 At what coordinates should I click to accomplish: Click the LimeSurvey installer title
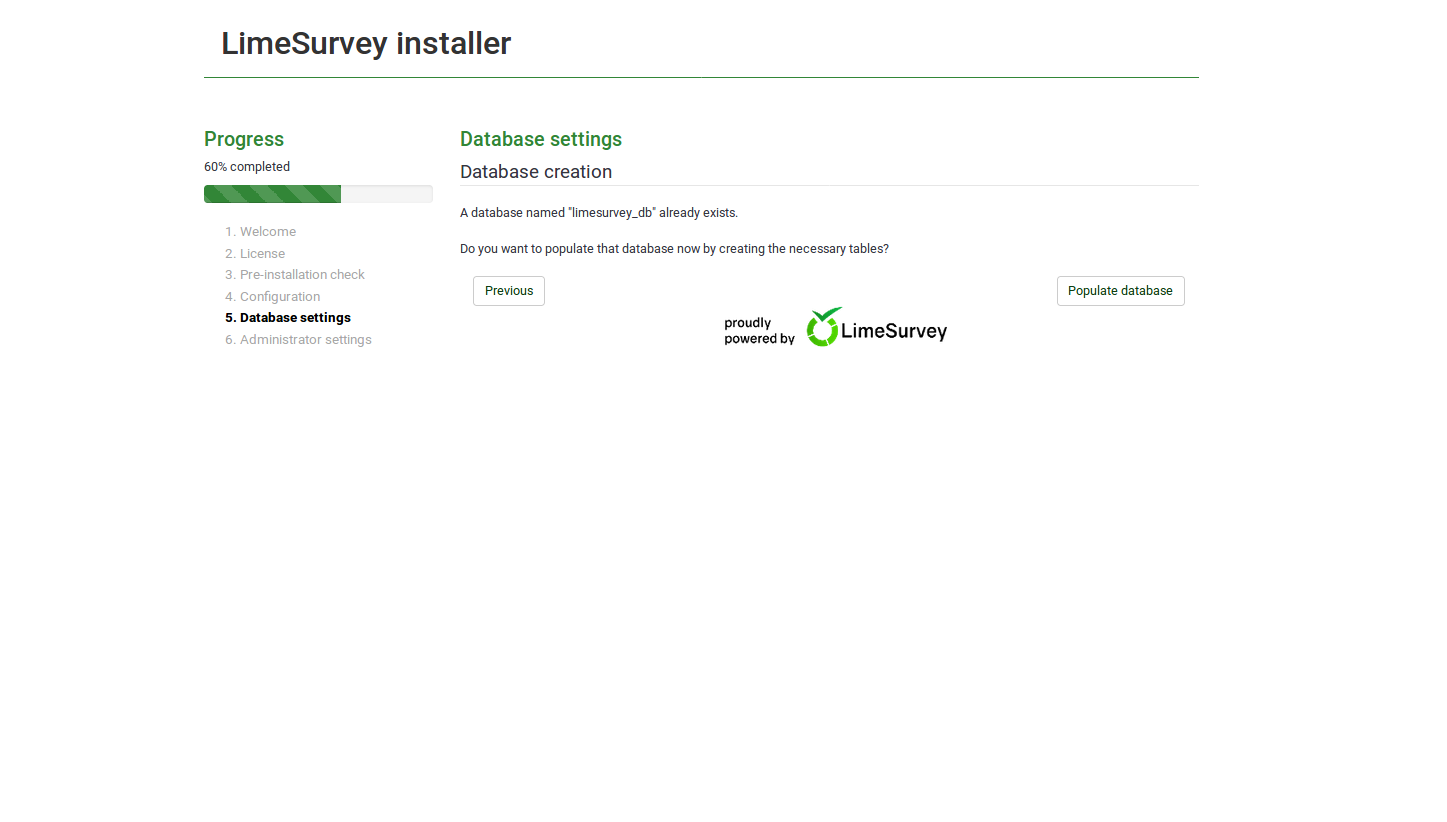point(366,44)
